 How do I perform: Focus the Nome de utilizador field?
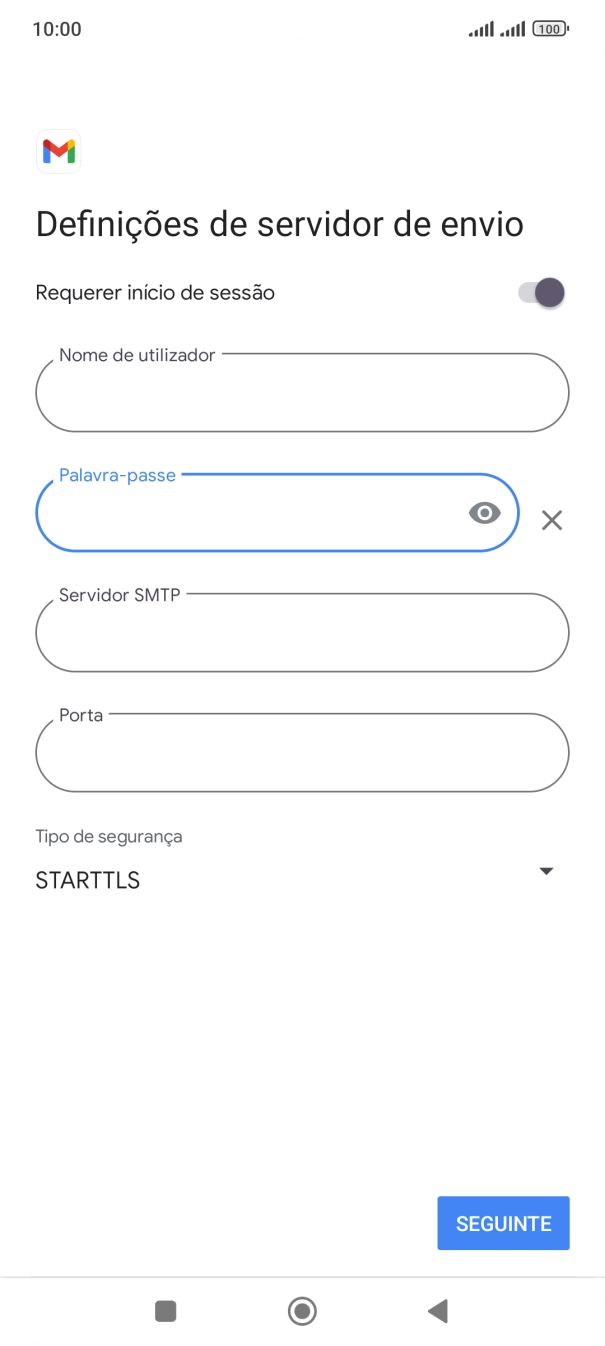[x=300, y=393]
